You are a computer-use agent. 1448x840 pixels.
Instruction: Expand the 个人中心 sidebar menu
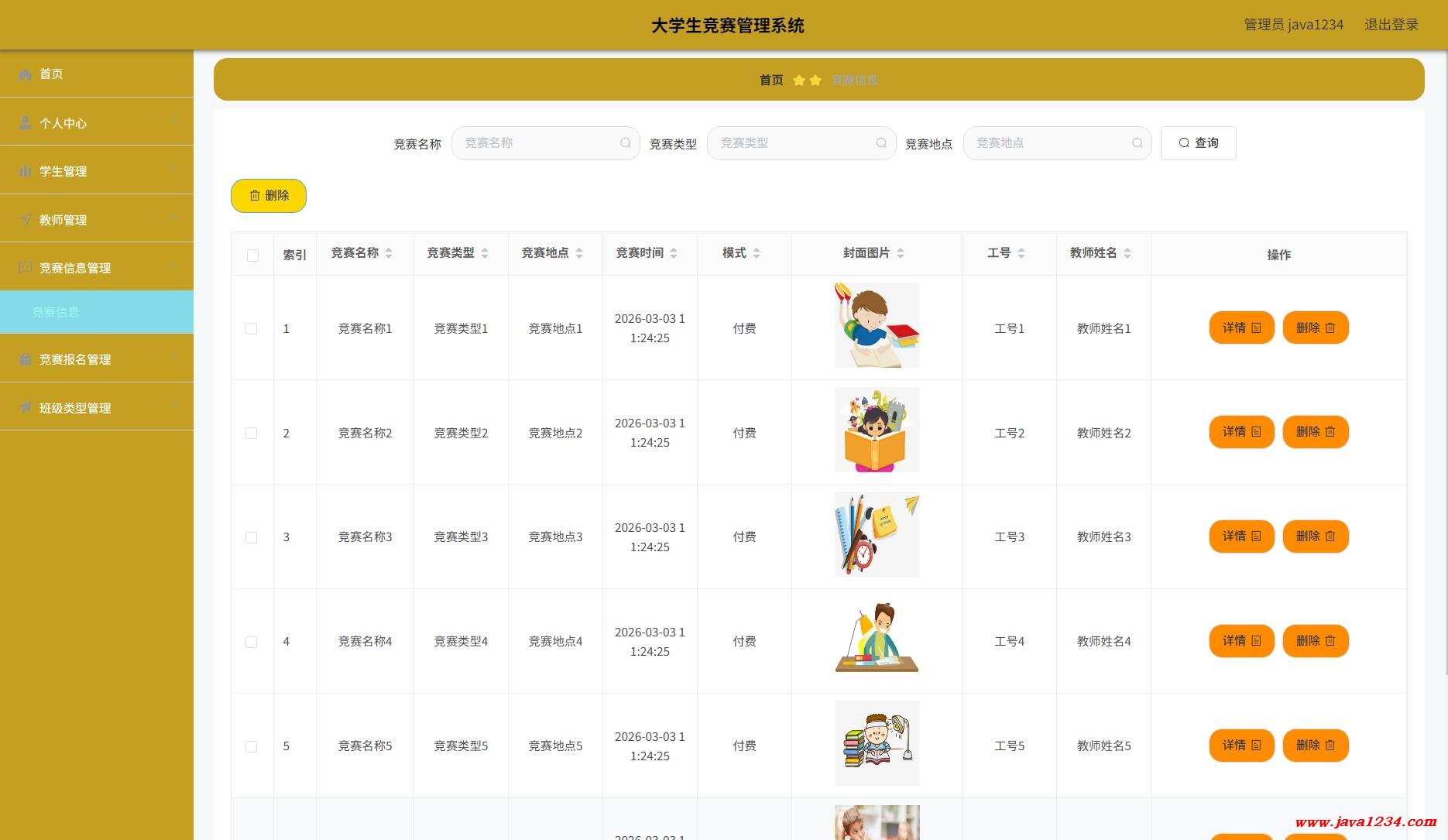tap(97, 122)
